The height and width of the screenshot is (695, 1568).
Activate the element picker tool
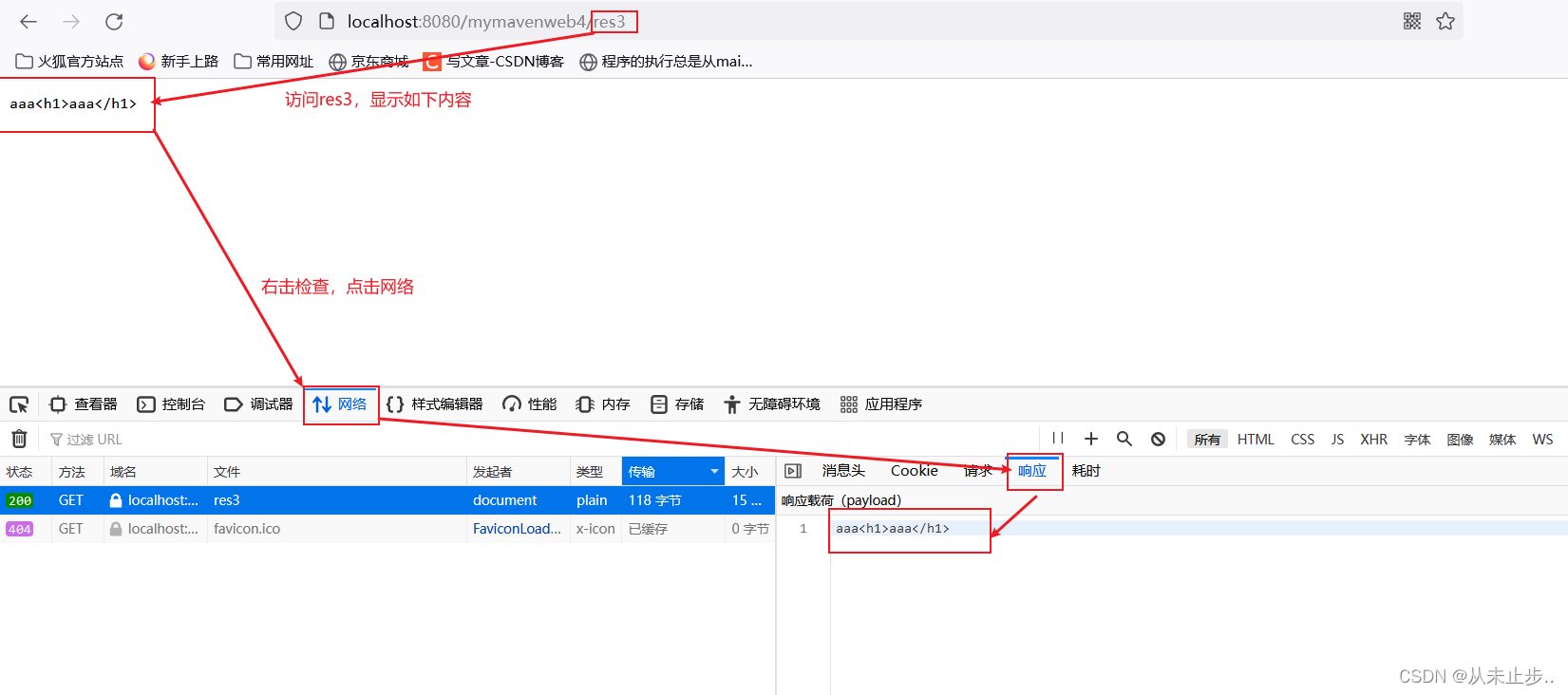[x=19, y=404]
